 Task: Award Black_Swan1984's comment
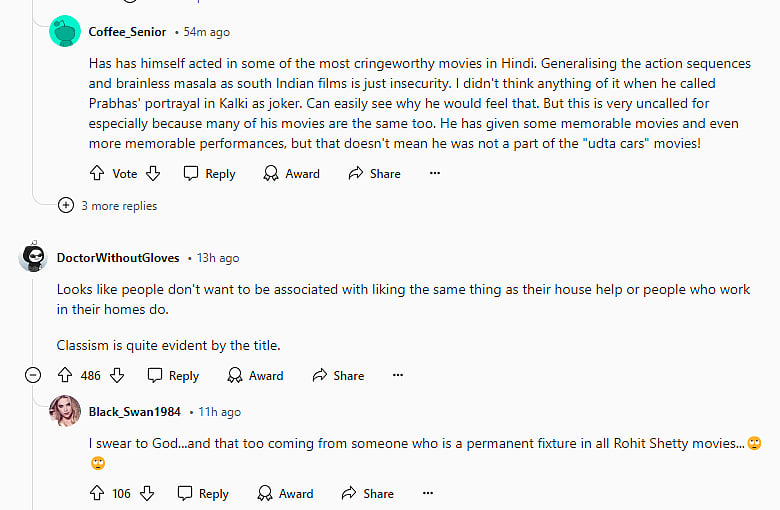[286, 493]
